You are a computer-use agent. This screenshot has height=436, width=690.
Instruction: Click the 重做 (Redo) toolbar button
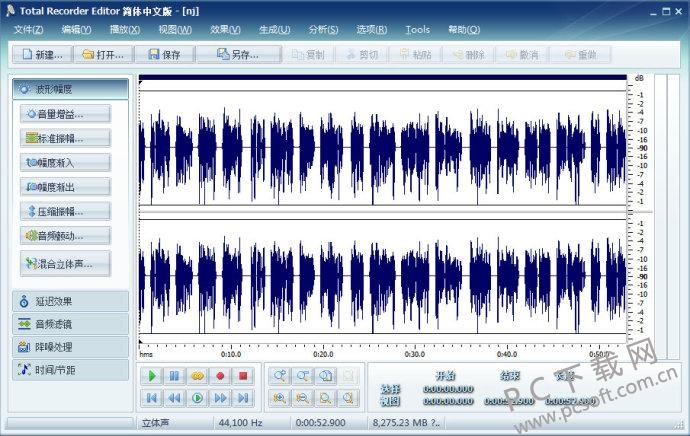point(580,55)
